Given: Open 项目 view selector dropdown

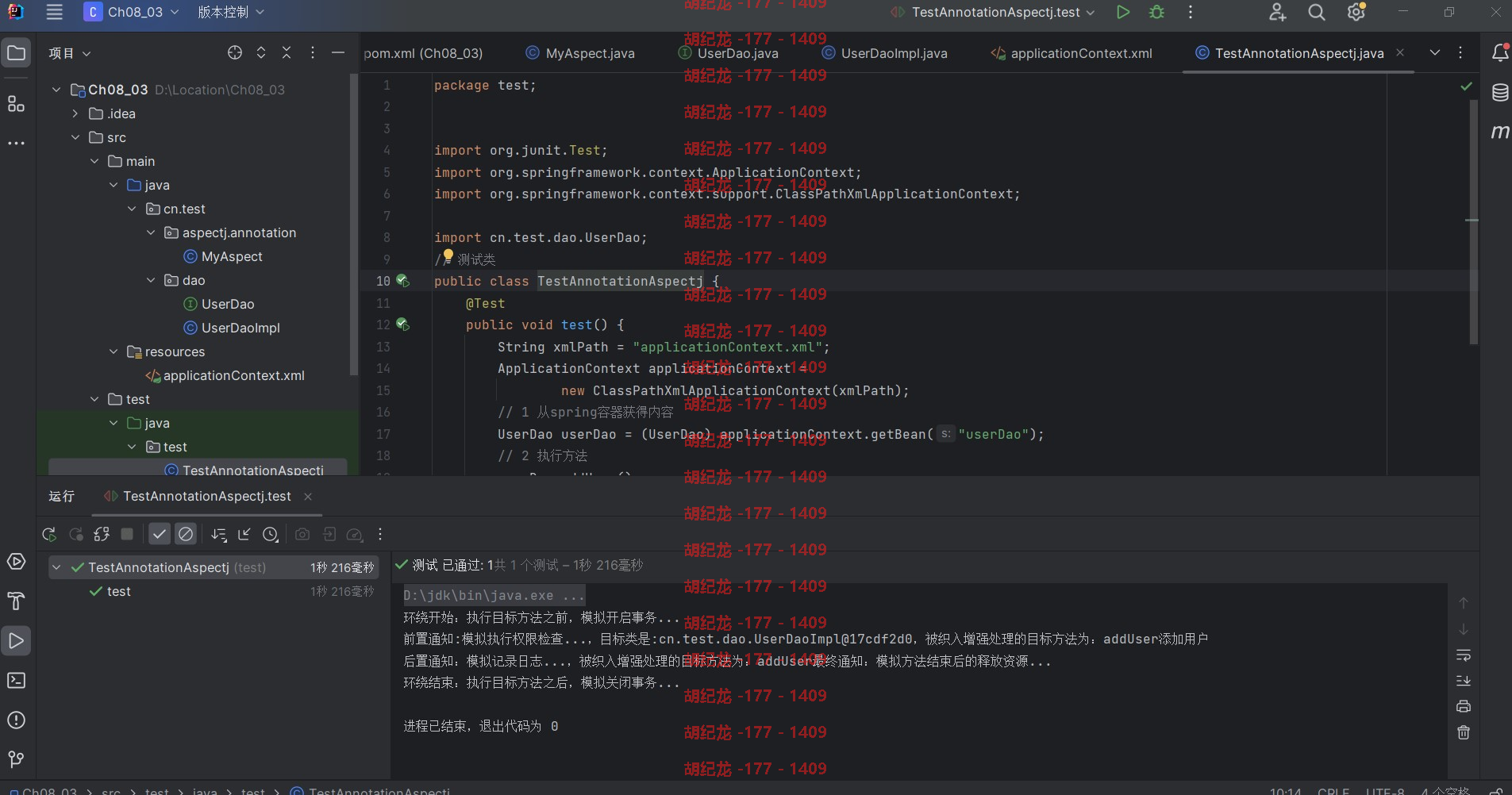Looking at the screenshot, I should 70,53.
